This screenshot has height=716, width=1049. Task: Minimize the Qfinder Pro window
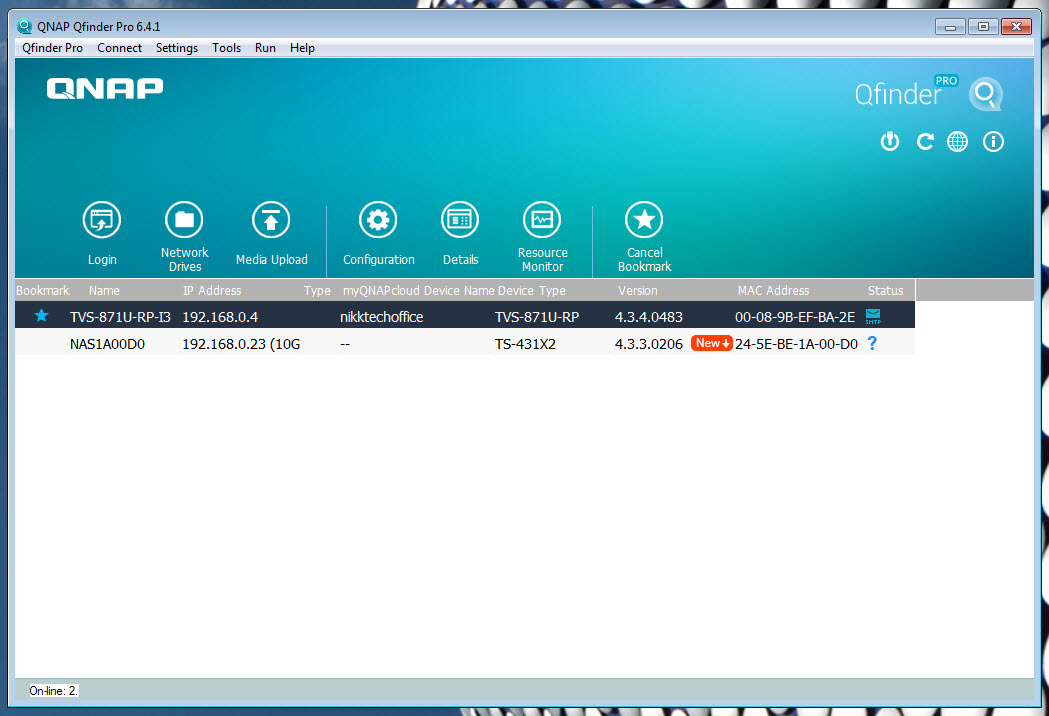pos(950,27)
